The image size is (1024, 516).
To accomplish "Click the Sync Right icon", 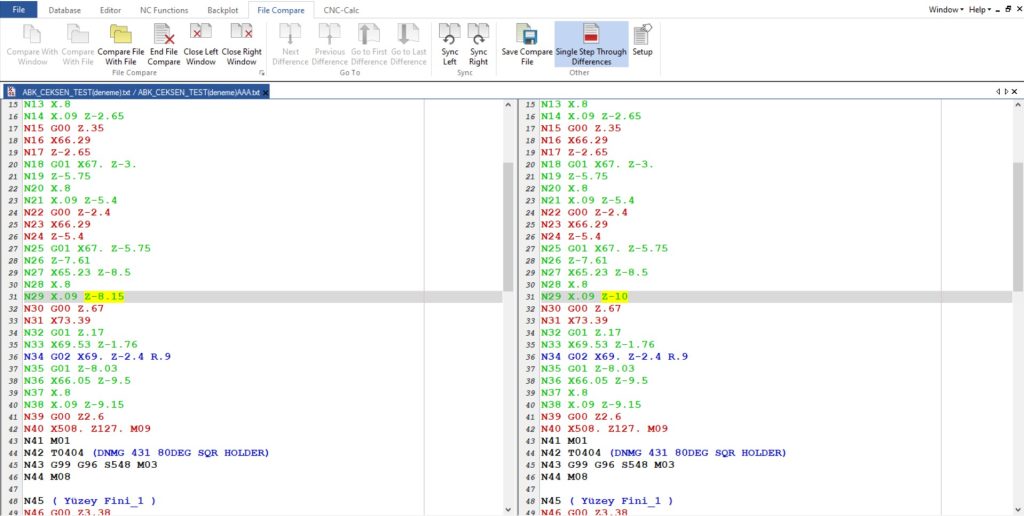I will click(x=478, y=43).
